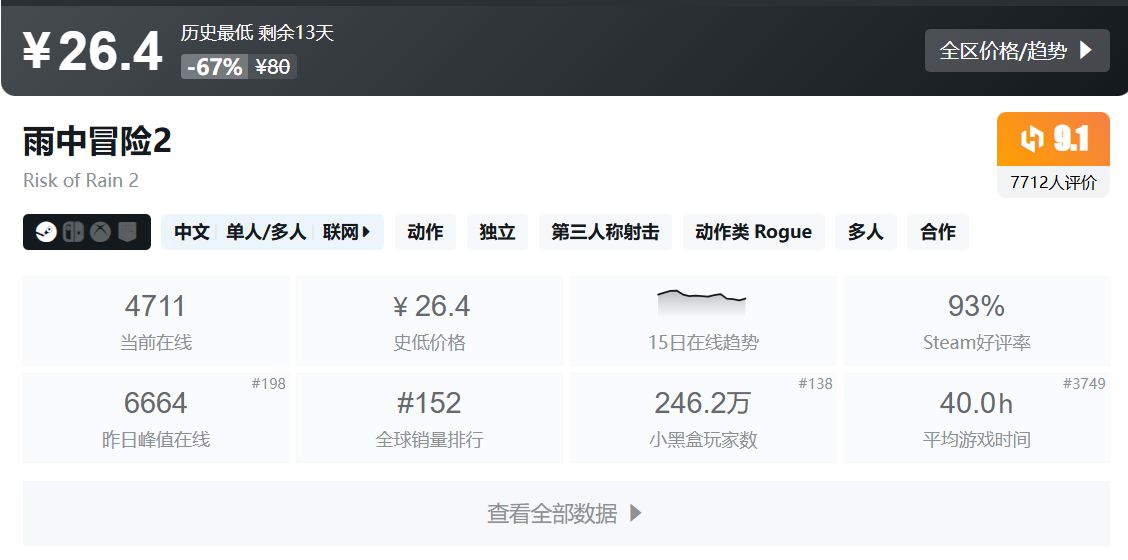The width and height of the screenshot is (1128, 560).
Task: Click the #152 全球销量排行 stat card
Action: pyautogui.click(x=429, y=417)
